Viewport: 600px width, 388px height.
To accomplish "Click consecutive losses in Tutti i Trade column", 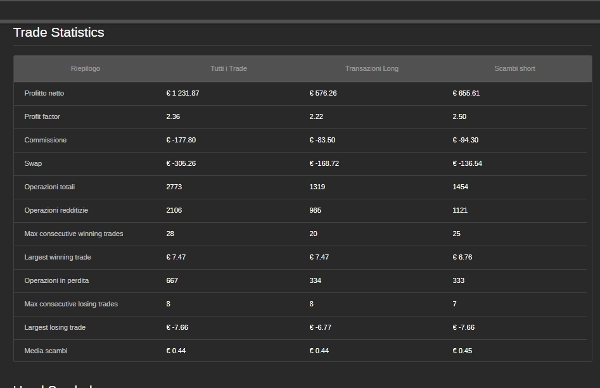I will pos(168,304).
